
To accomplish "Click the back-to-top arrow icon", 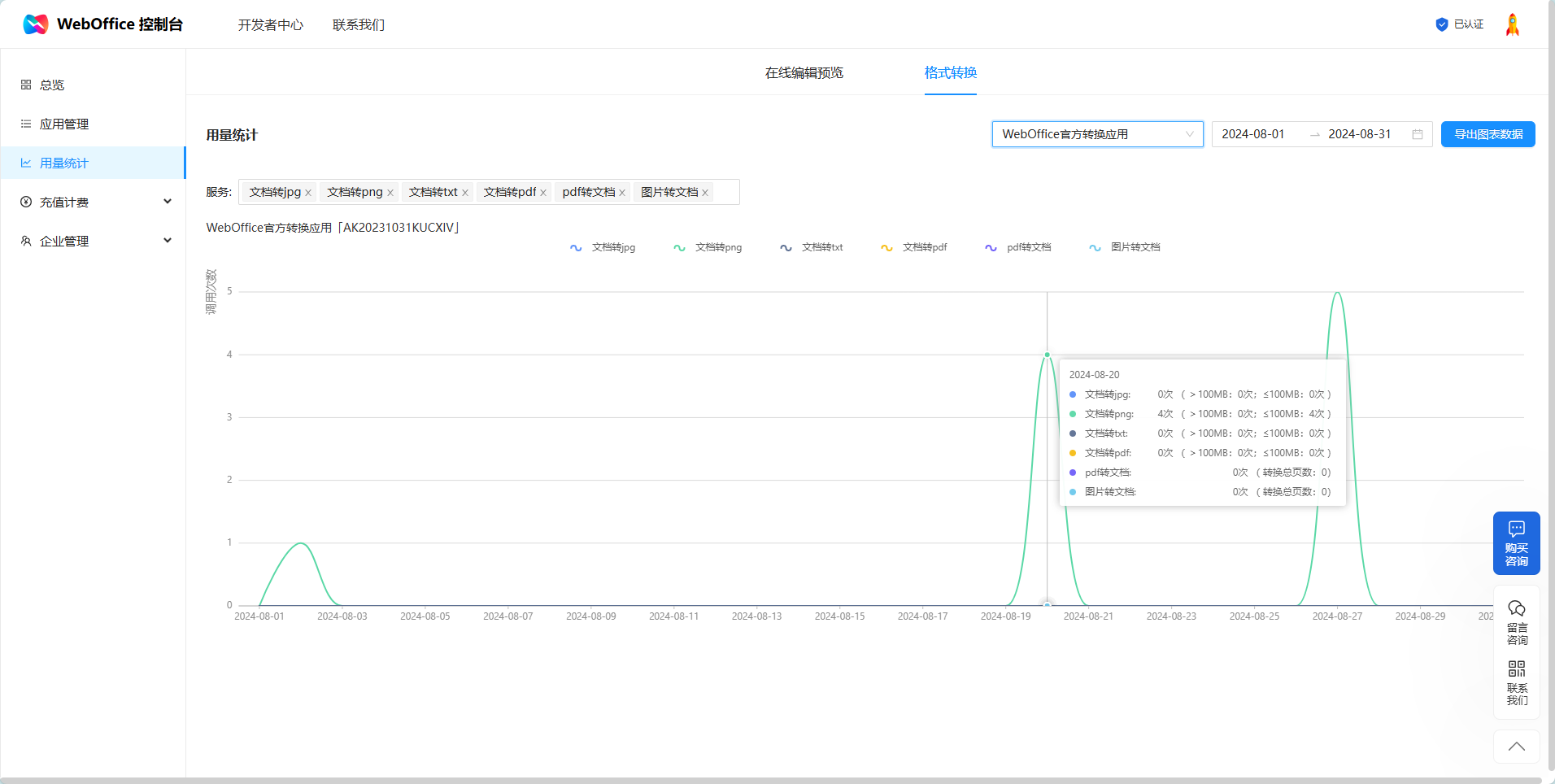I will [x=1516, y=747].
